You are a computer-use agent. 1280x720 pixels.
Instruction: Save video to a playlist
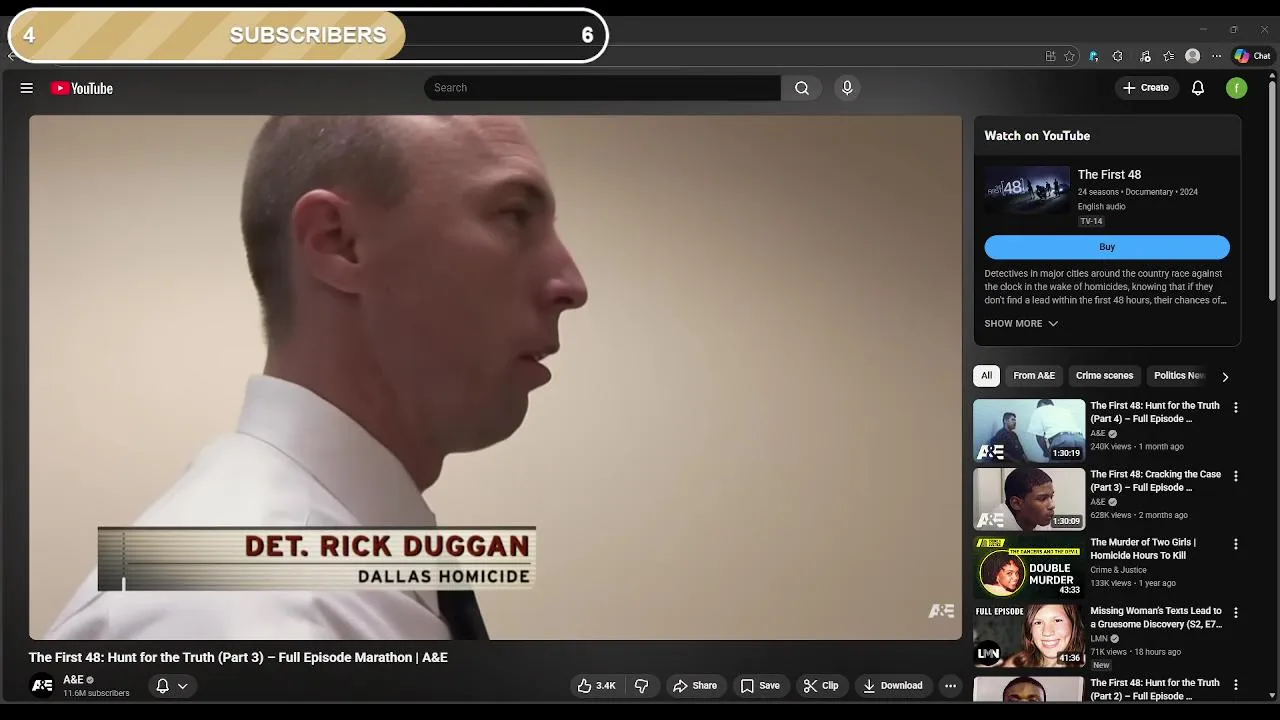[x=760, y=686]
